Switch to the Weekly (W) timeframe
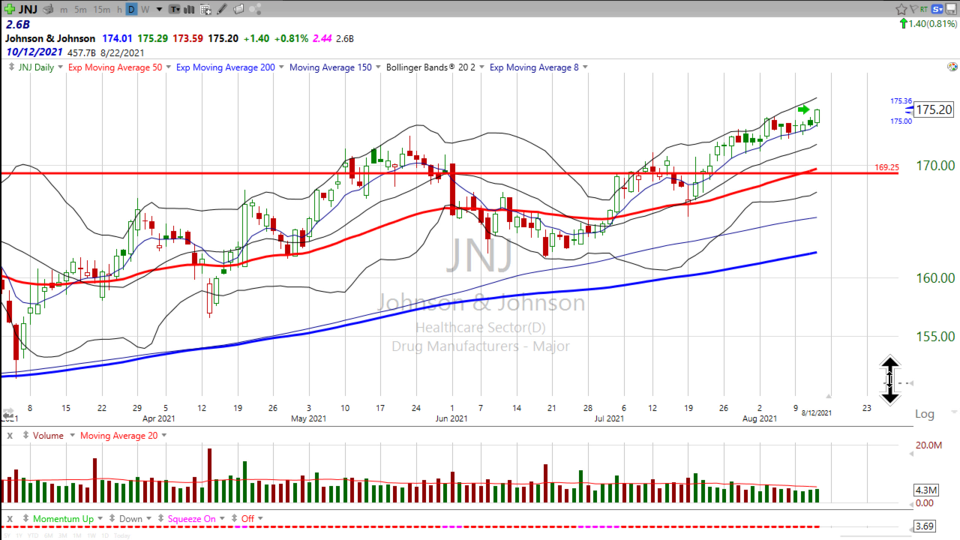The image size is (960, 540). (x=145, y=9)
